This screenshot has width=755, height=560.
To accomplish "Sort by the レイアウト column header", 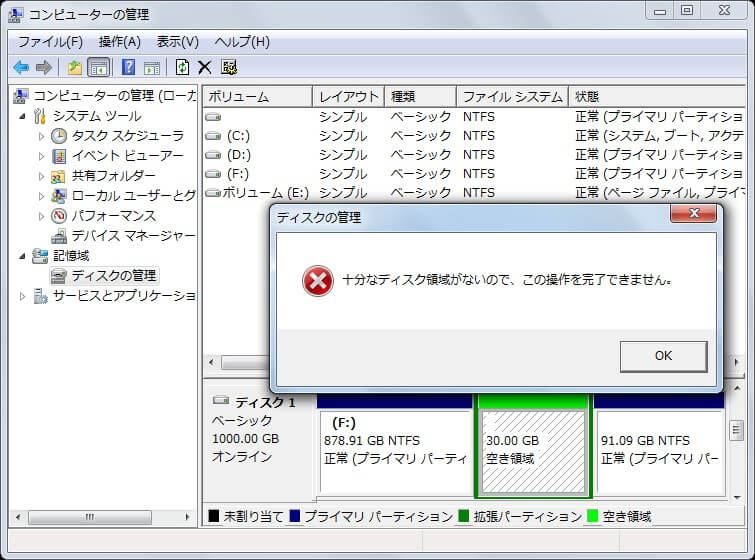I will 349,97.
